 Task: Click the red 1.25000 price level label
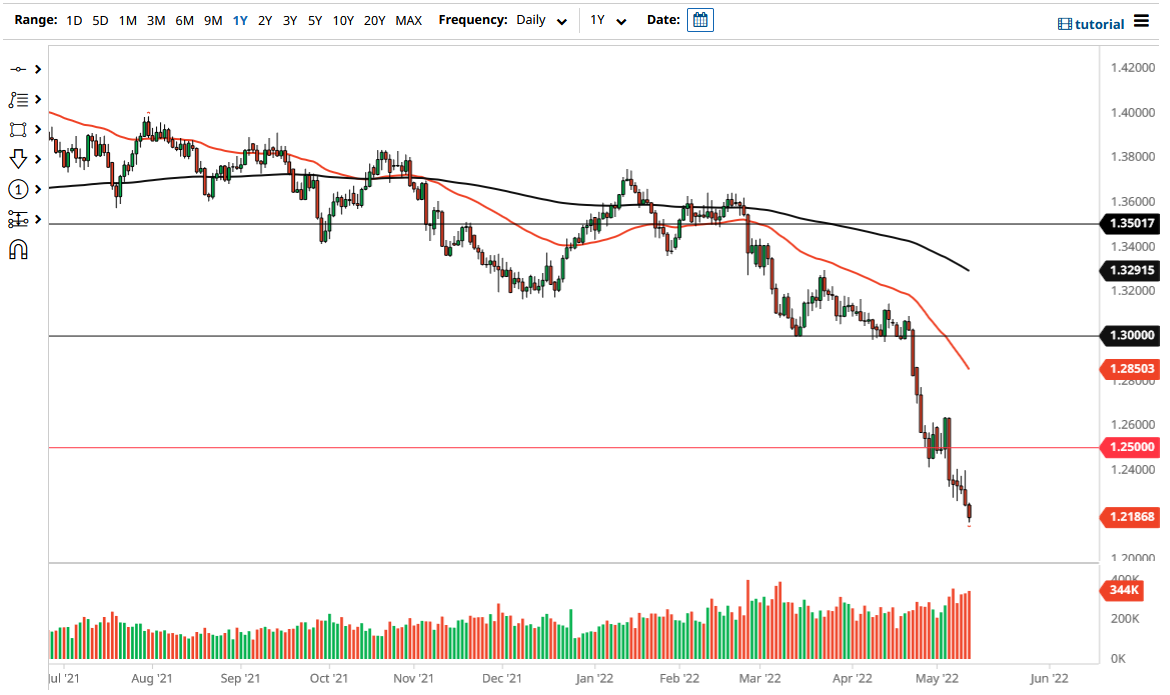tap(1131, 447)
